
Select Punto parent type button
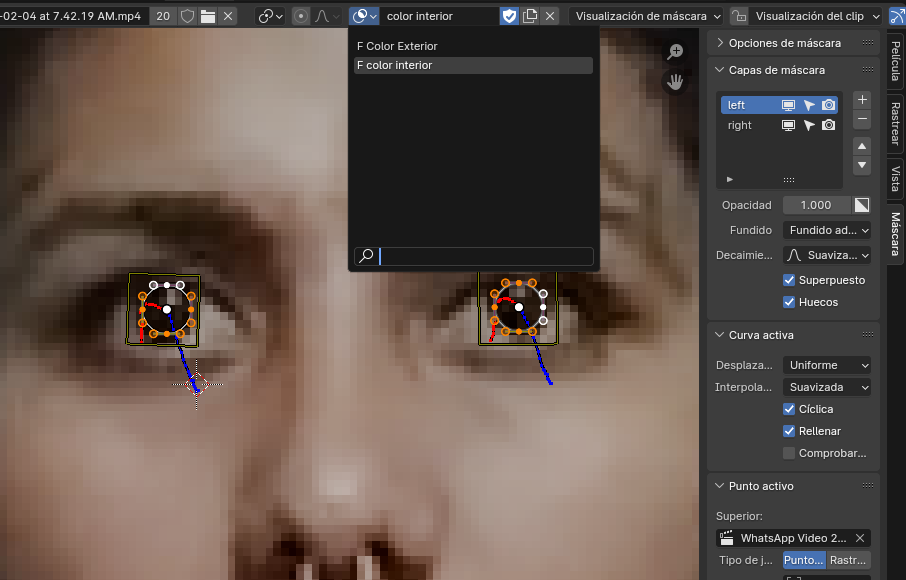click(x=804, y=560)
